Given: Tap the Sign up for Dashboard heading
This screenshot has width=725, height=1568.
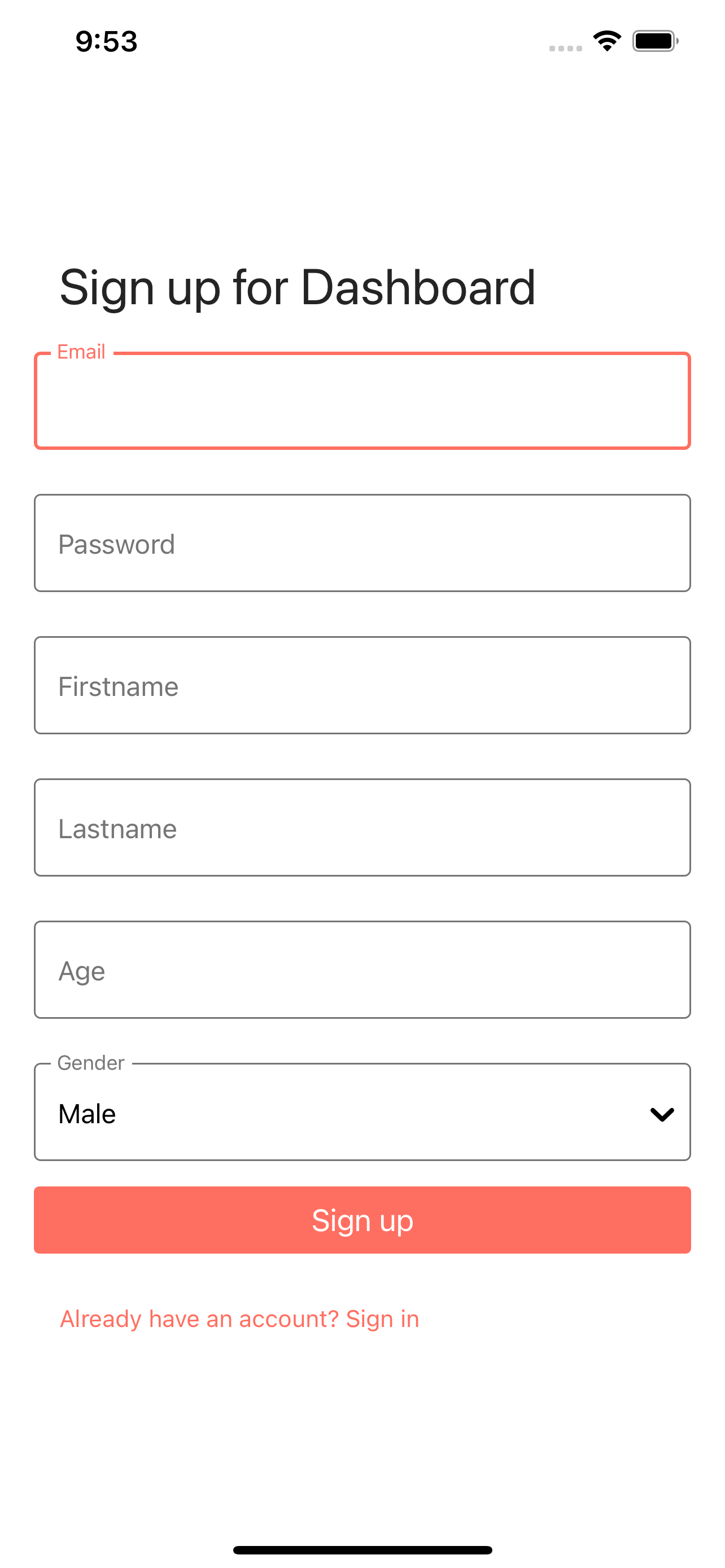Looking at the screenshot, I should (297, 287).
